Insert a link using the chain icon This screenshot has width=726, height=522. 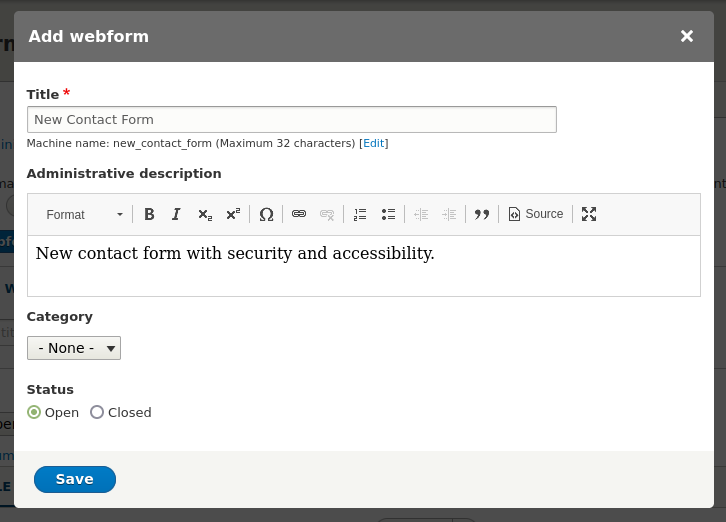[x=299, y=214]
